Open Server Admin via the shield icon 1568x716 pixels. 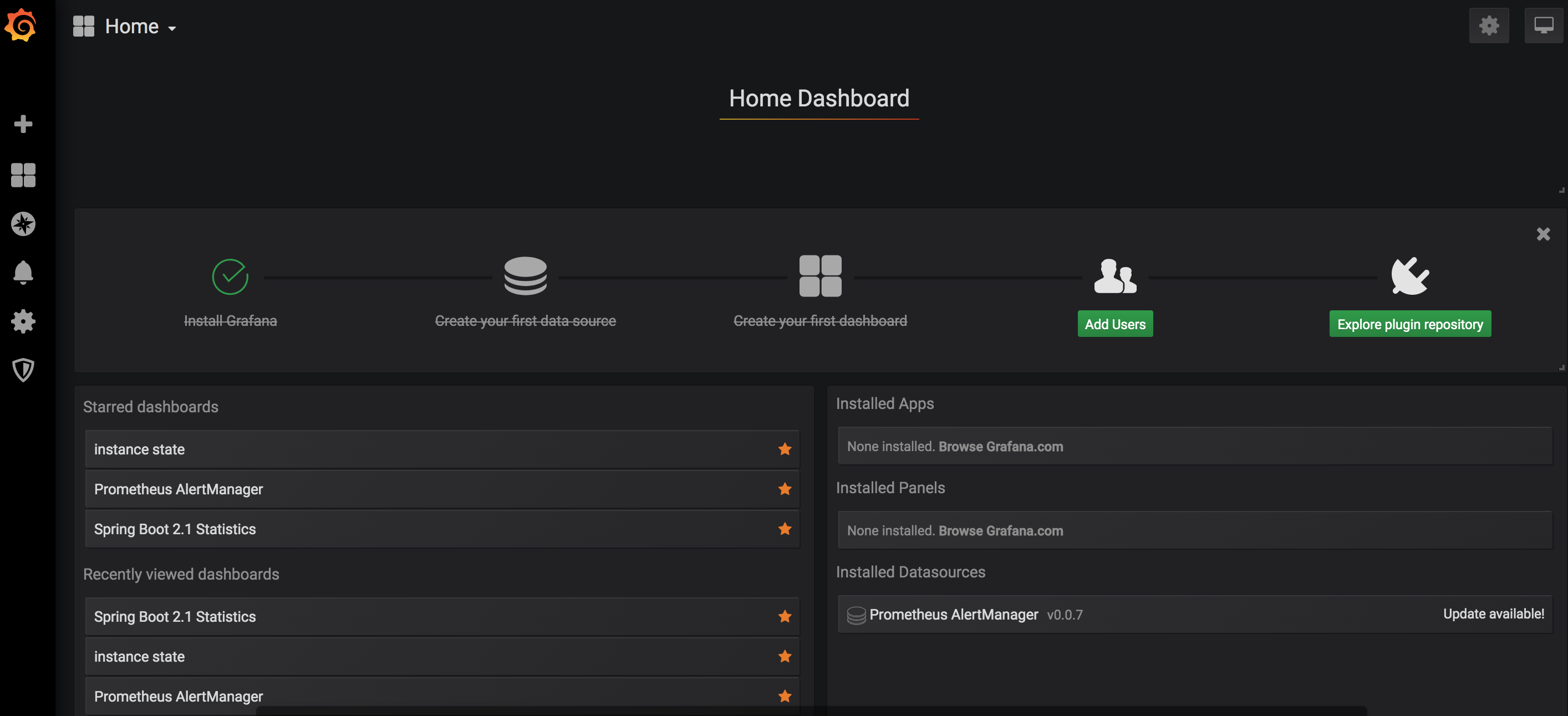[23, 370]
